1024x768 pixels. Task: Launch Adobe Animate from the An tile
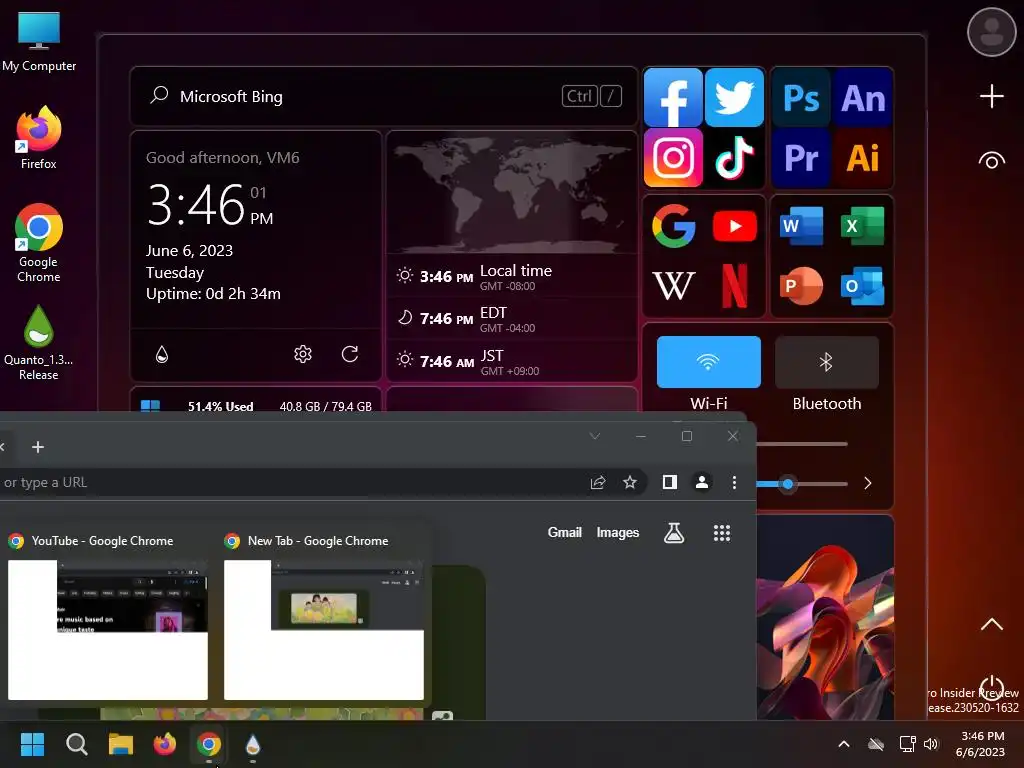863,98
